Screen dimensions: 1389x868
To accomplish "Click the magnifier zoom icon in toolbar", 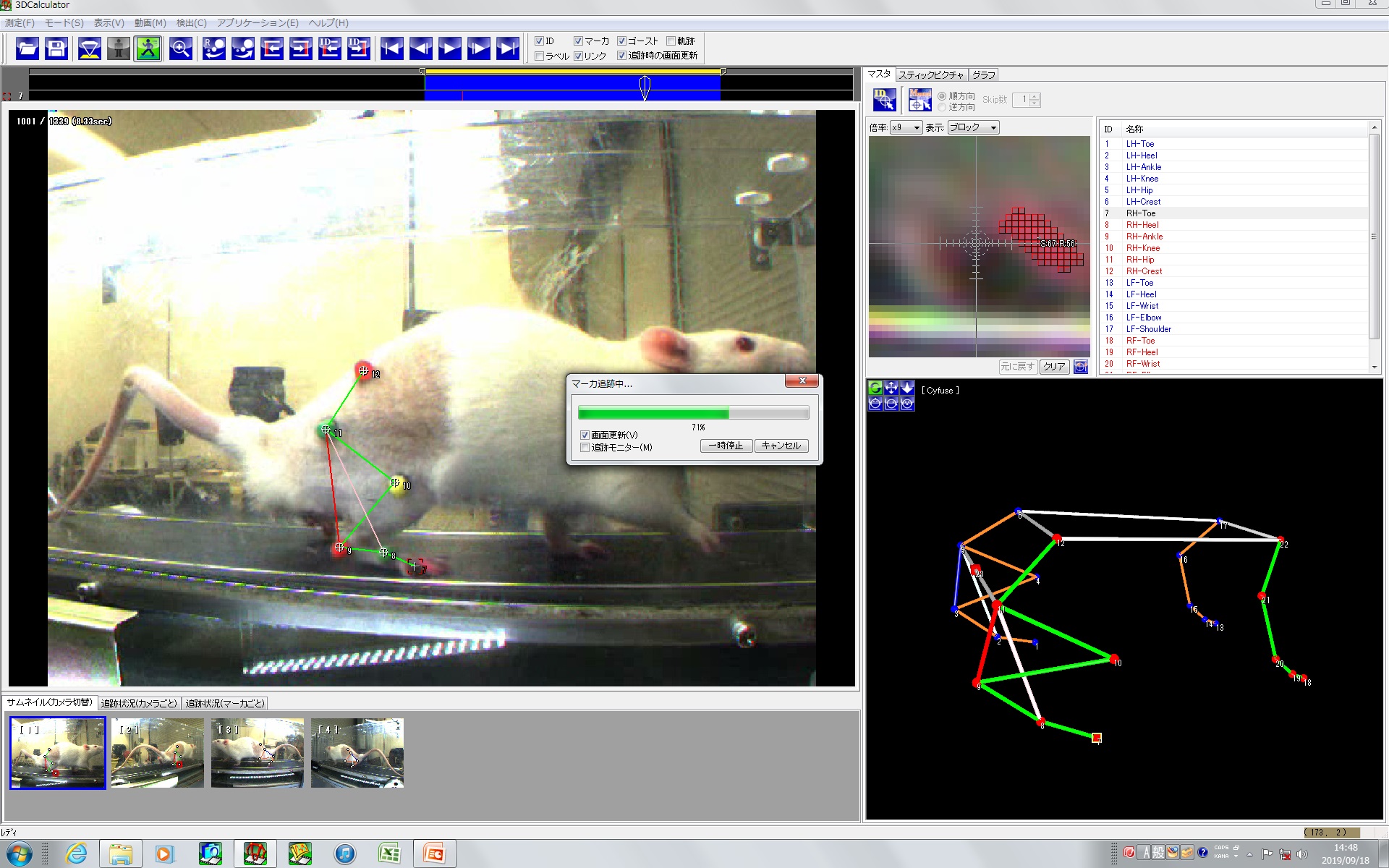I will pos(180,49).
